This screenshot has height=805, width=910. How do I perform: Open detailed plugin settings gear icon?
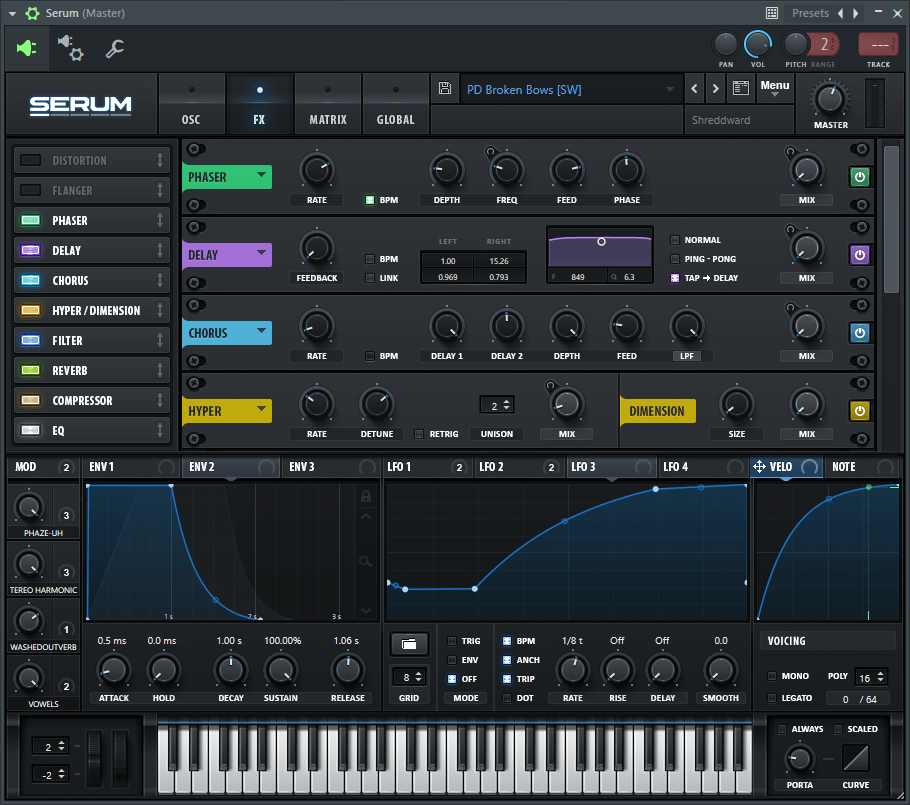(x=71, y=48)
